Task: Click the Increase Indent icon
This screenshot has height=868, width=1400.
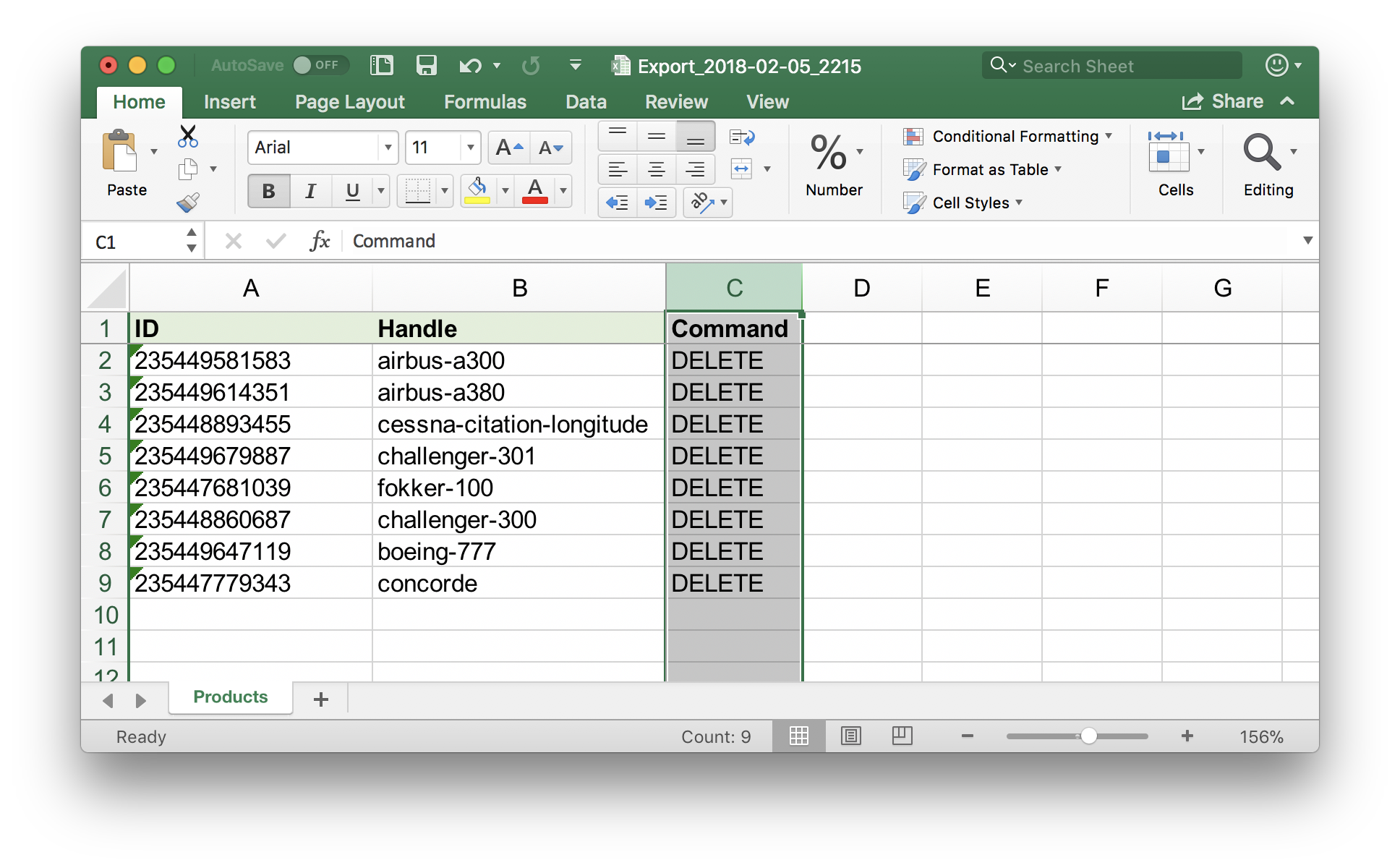Action: coord(656,203)
